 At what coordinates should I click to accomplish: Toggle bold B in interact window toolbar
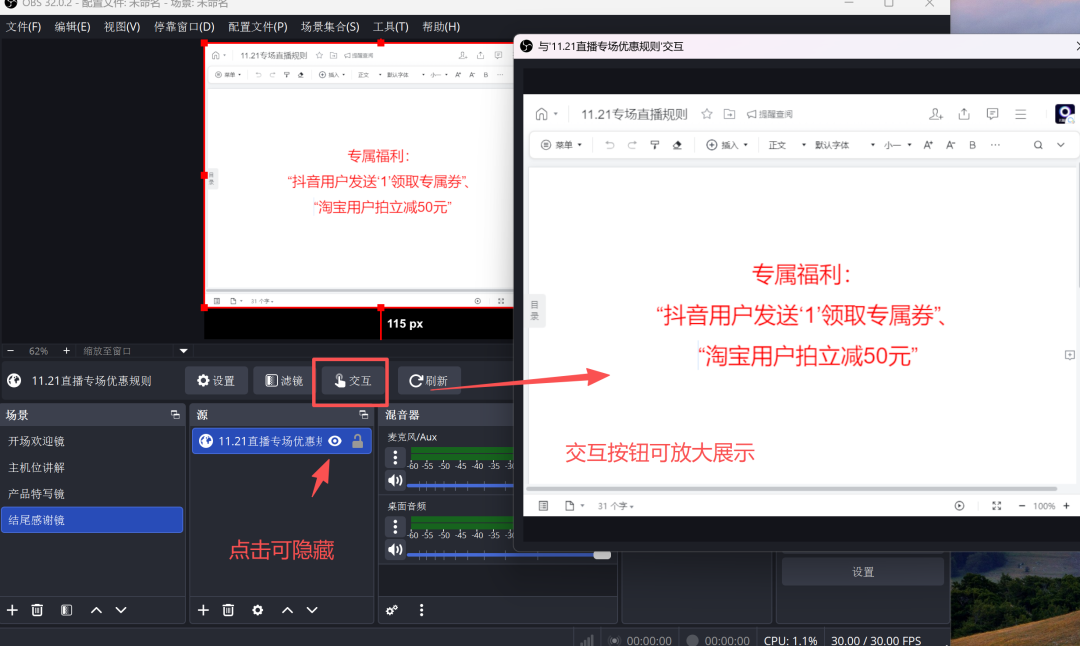pos(973,145)
